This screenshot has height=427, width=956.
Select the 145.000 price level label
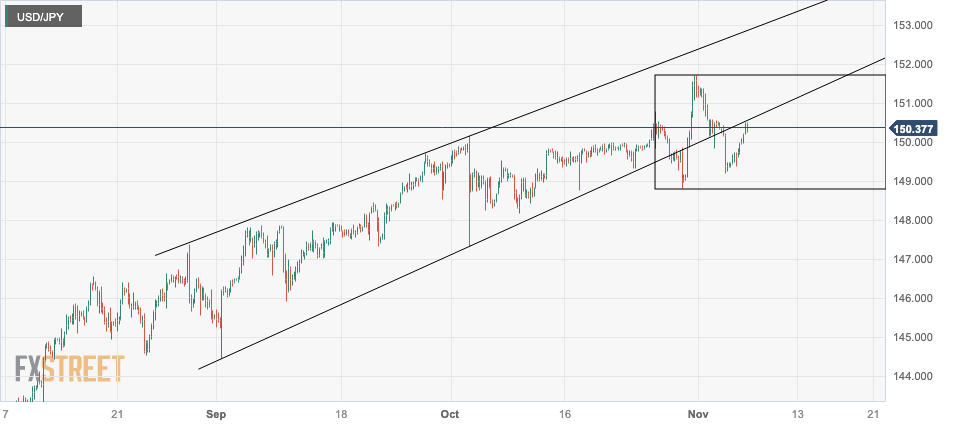(x=912, y=337)
